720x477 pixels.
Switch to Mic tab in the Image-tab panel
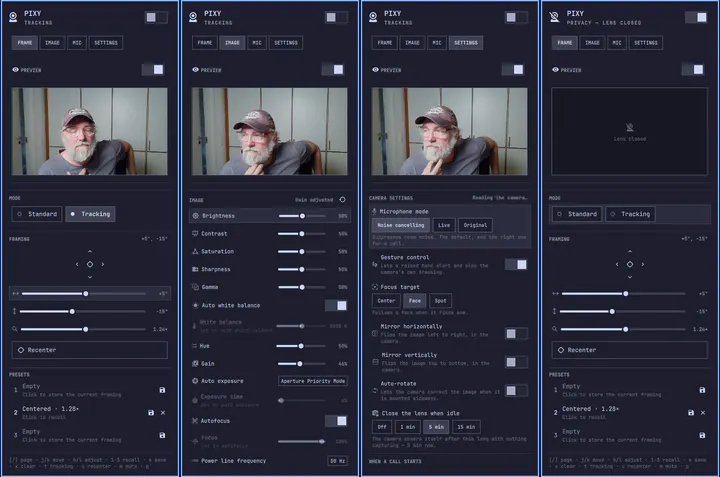(257, 43)
